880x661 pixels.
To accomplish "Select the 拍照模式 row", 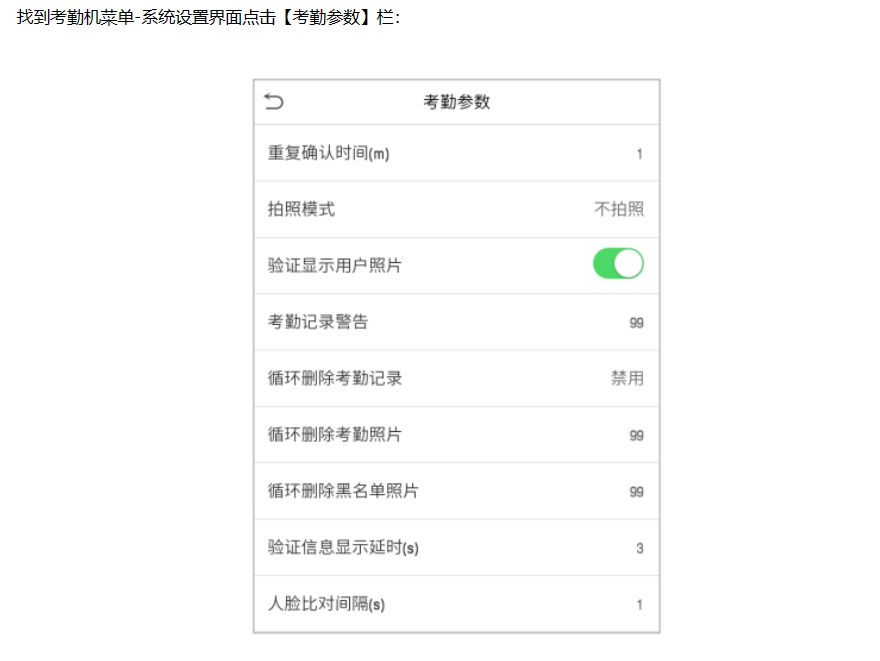I will (456, 209).
